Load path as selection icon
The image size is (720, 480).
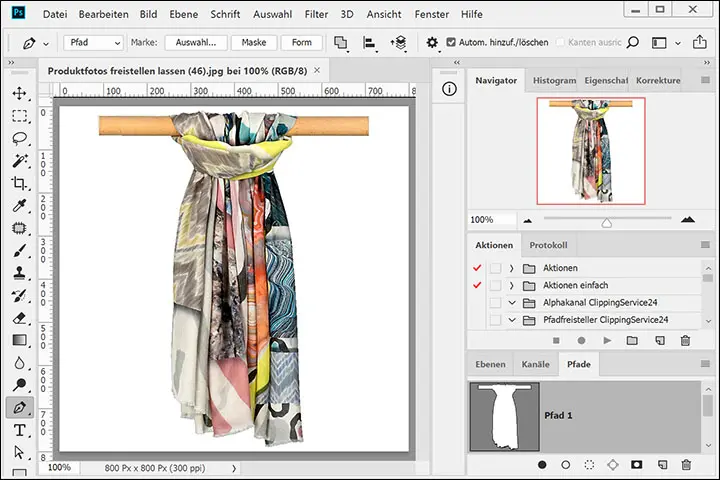tap(590, 465)
